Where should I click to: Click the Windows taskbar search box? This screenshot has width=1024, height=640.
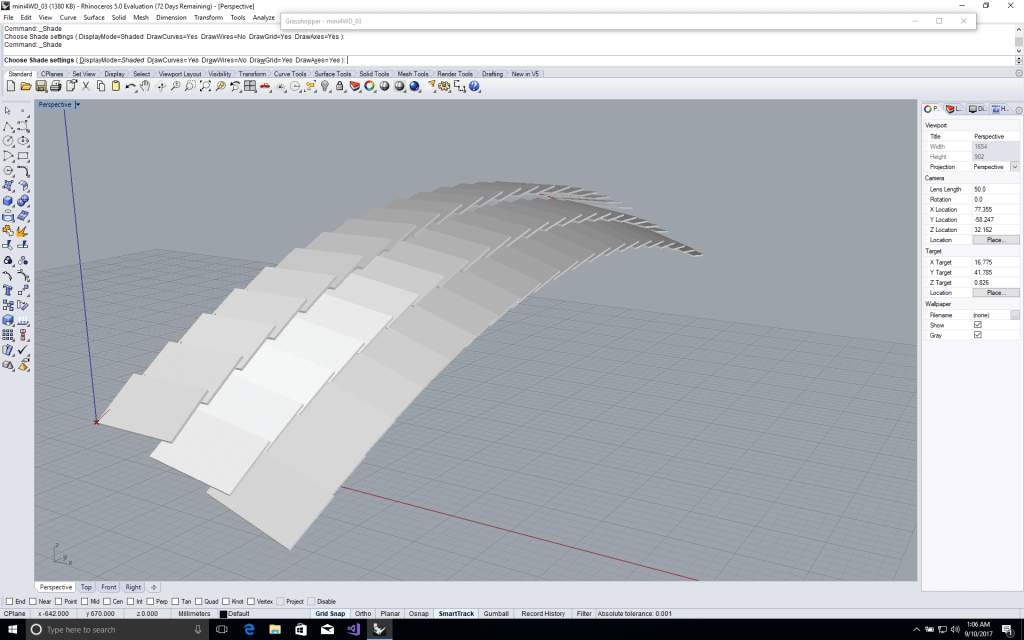[117, 630]
